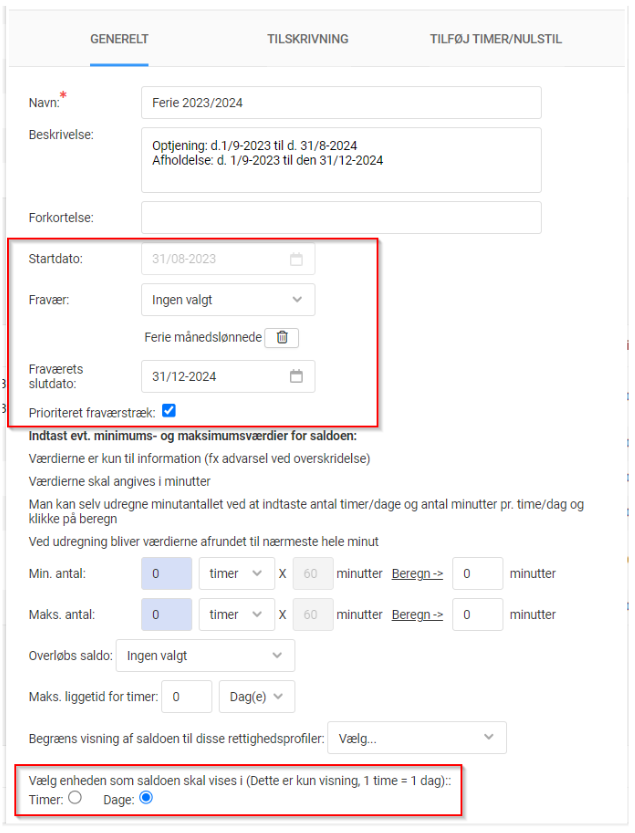The width and height of the screenshot is (635, 833).
Task: Open the Fravær dropdown
Action: [227, 299]
